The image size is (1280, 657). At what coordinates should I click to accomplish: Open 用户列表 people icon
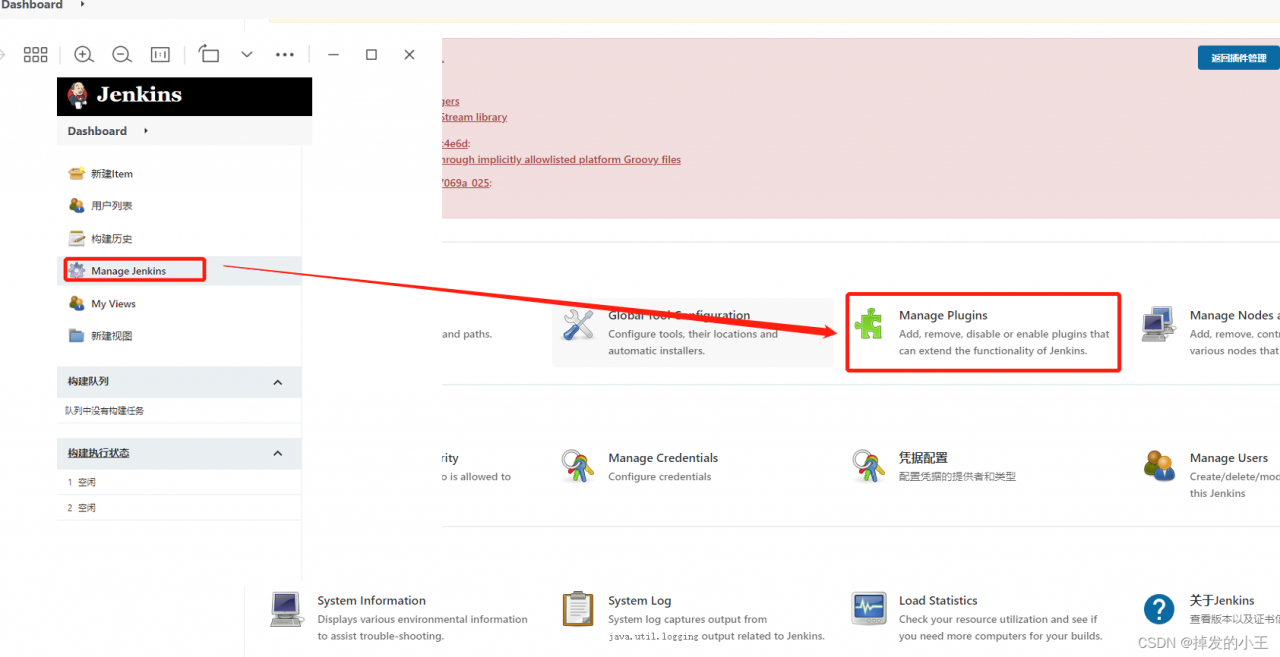click(76, 205)
